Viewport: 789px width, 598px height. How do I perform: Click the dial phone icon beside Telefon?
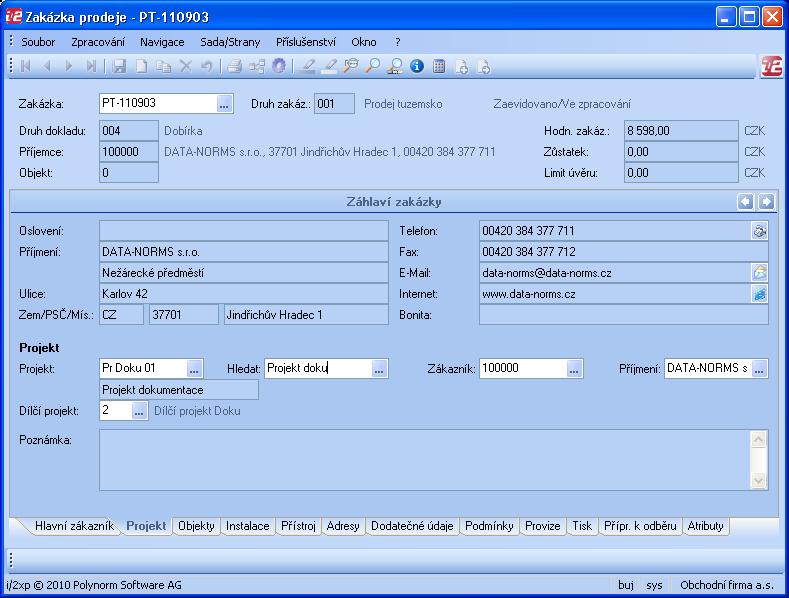[759, 231]
